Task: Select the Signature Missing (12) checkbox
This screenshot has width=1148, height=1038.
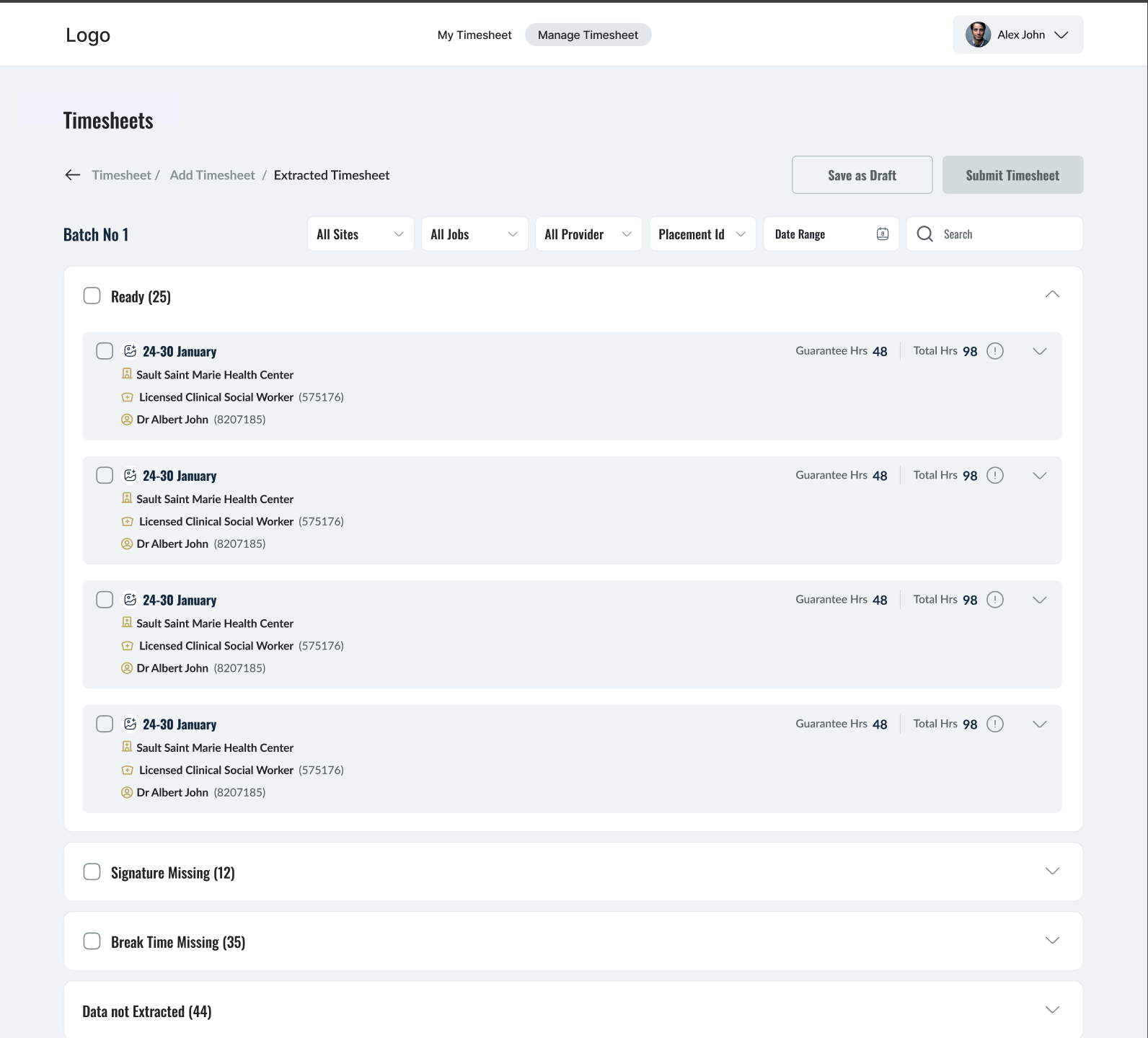Action: pos(92,872)
